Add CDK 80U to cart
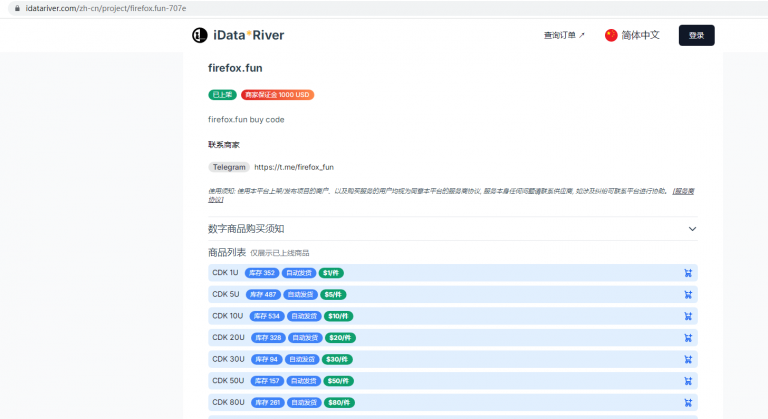 (688, 402)
